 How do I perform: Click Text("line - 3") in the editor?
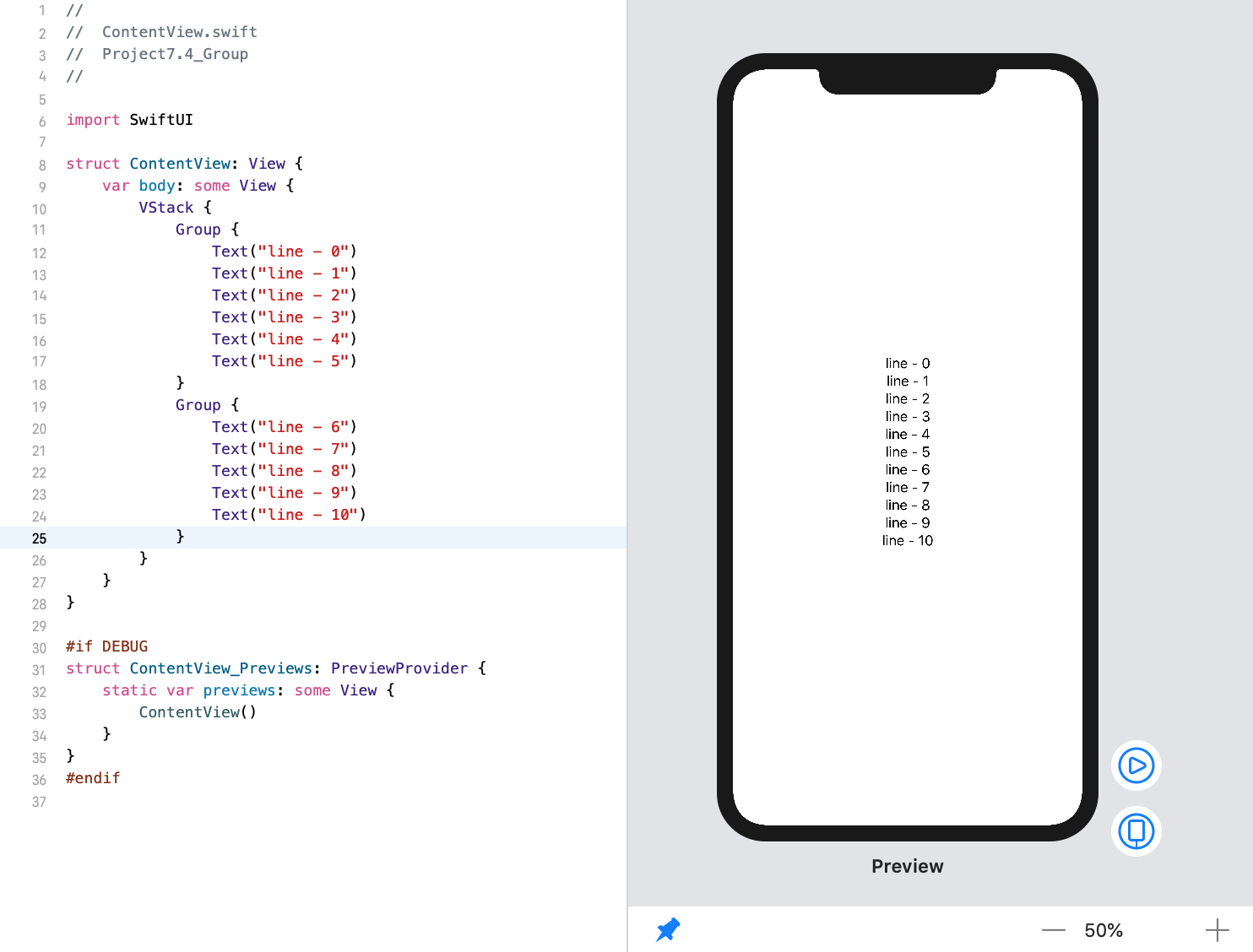coord(285,317)
